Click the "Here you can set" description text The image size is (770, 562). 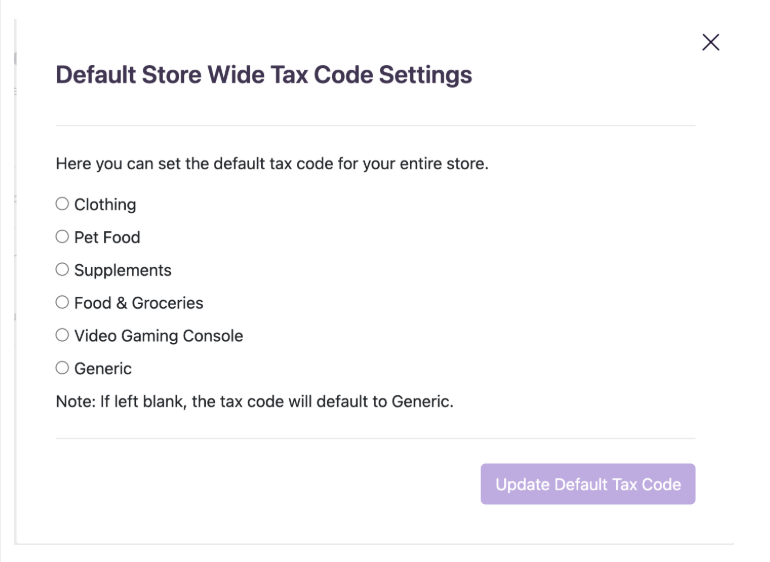(272, 163)
